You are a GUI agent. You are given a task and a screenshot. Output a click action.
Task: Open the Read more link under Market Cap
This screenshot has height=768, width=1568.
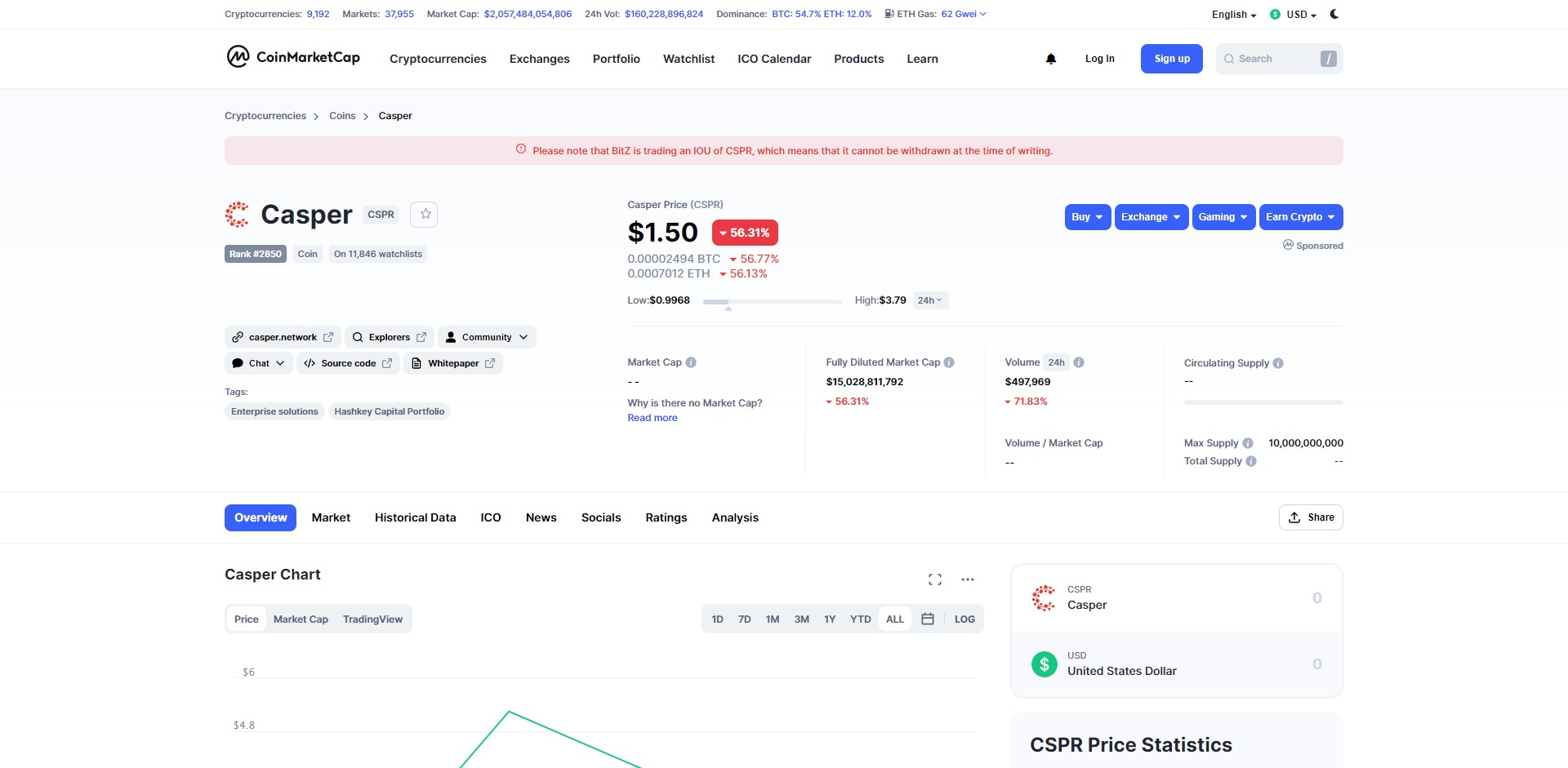(x=652, y=417)
